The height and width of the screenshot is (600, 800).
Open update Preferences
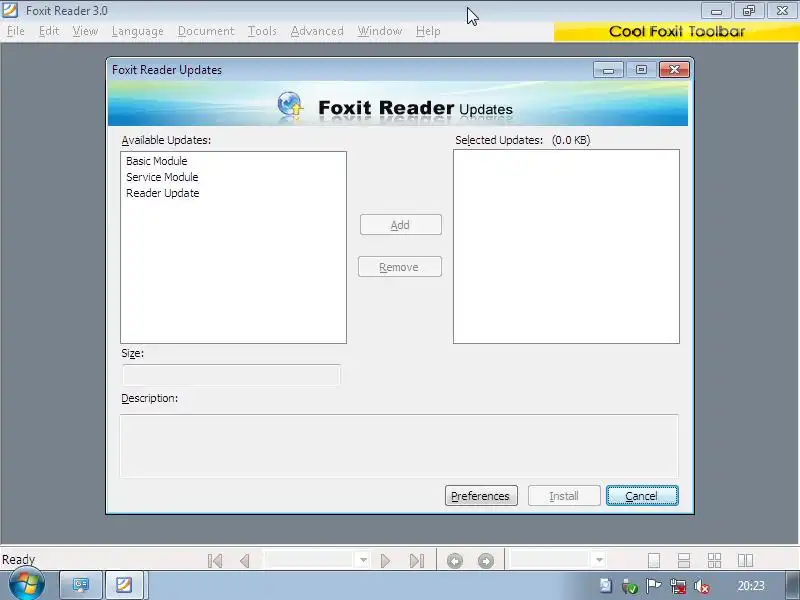pyautogui.click(x=481, y=496)
